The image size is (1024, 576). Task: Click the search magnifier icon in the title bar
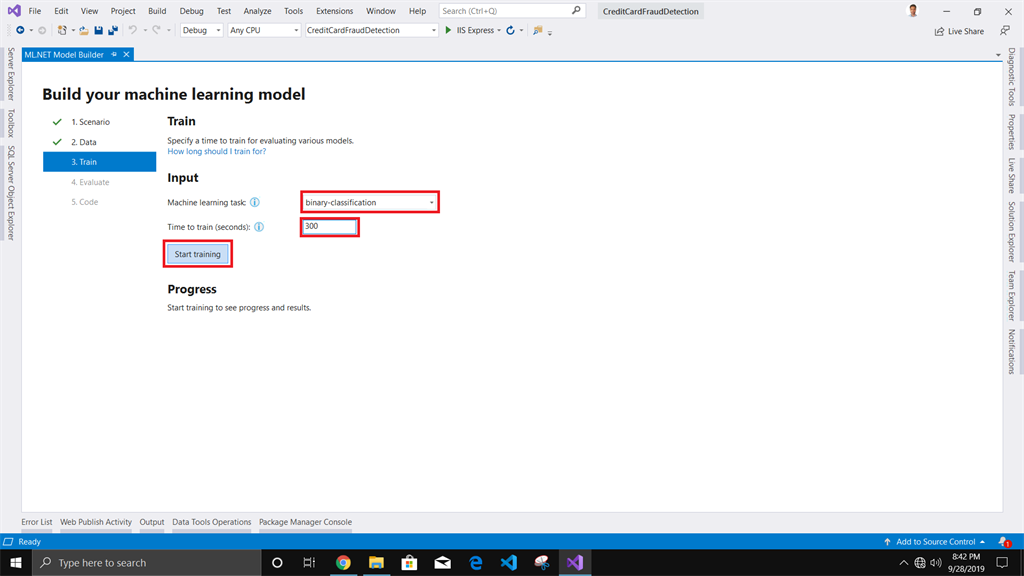576,10
